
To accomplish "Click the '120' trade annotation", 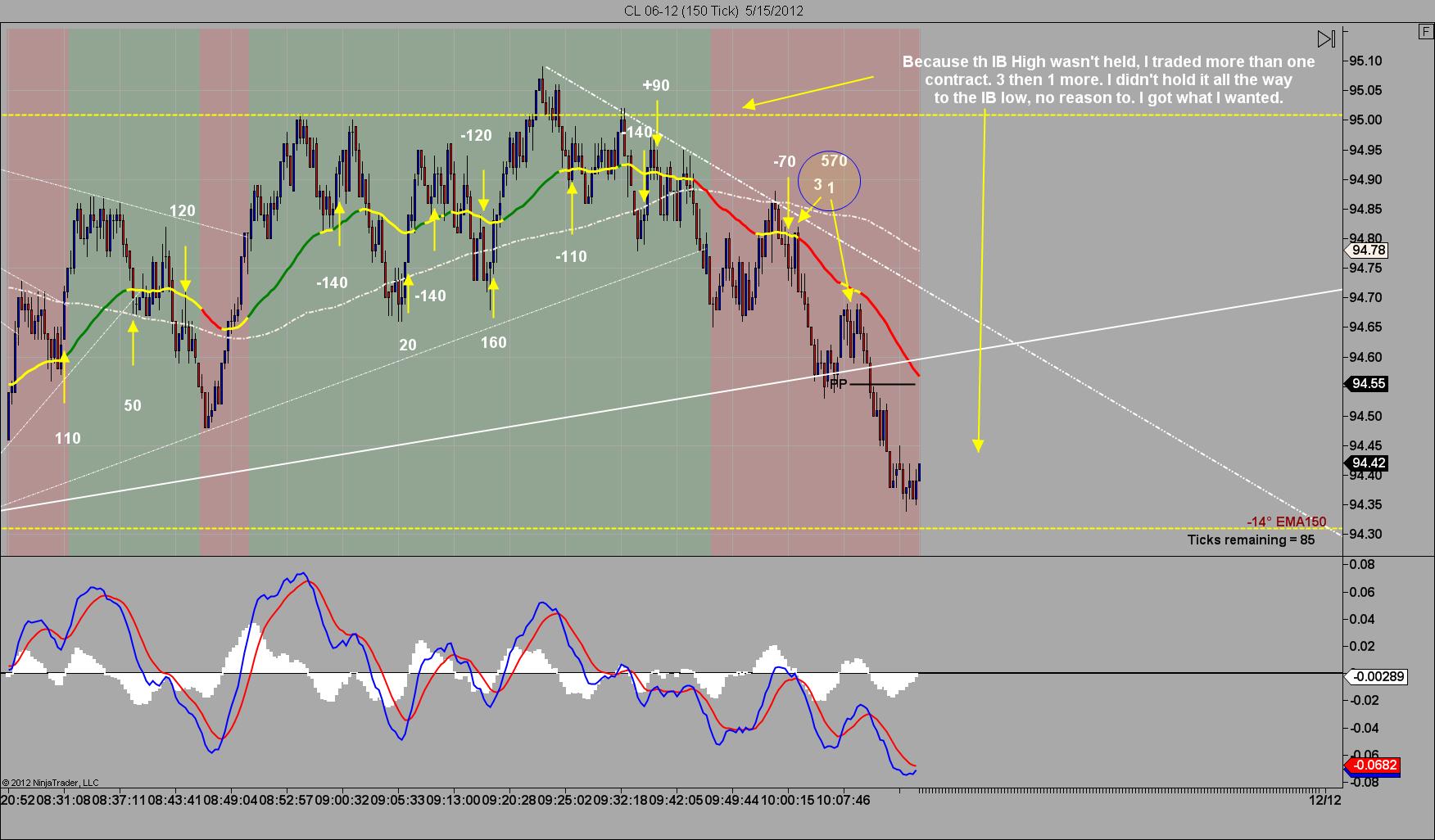I will pyautogui.click(x=182, y=211).
